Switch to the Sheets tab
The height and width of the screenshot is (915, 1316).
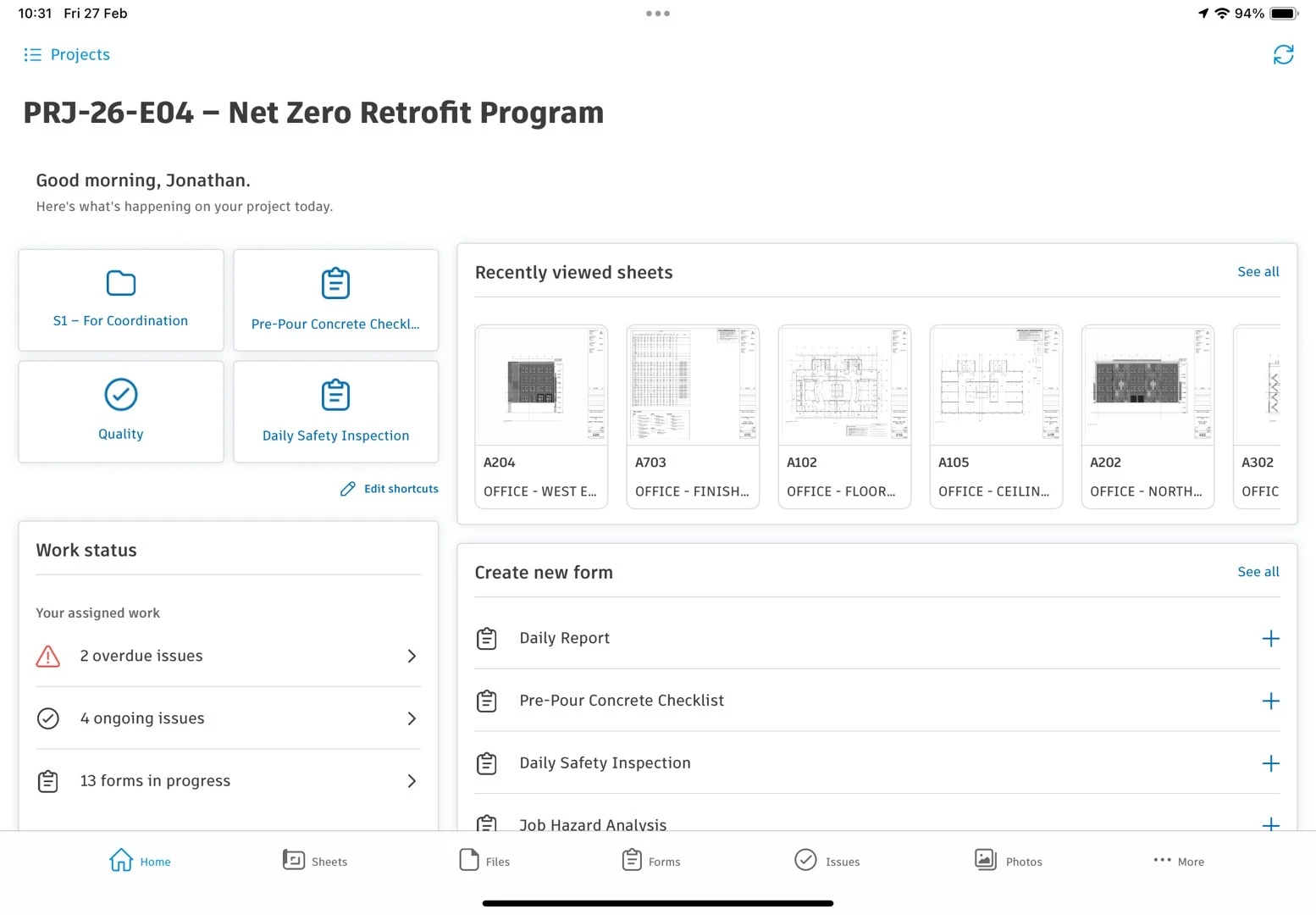point(314,861)
